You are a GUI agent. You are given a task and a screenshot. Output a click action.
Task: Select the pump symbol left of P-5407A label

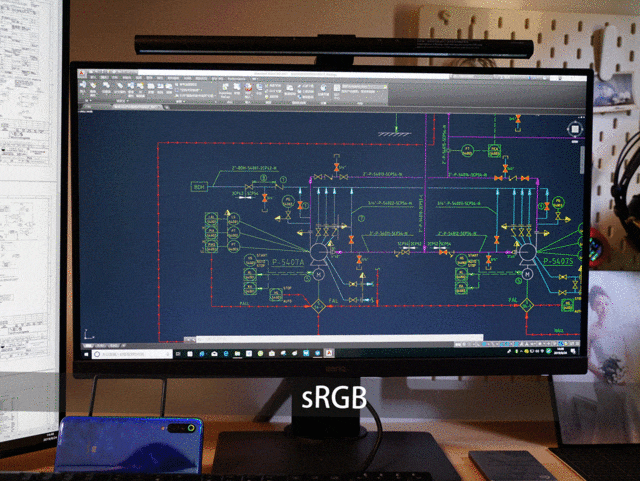(x=318, y=252)
